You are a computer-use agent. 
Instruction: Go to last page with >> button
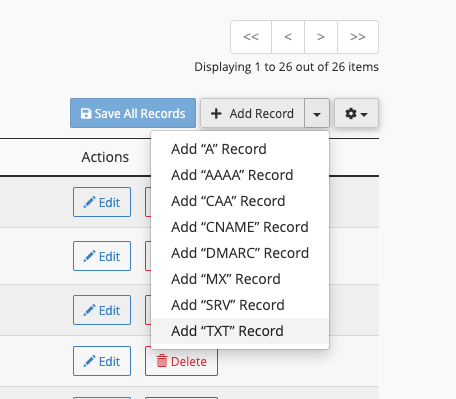click(x=358, y=37)
